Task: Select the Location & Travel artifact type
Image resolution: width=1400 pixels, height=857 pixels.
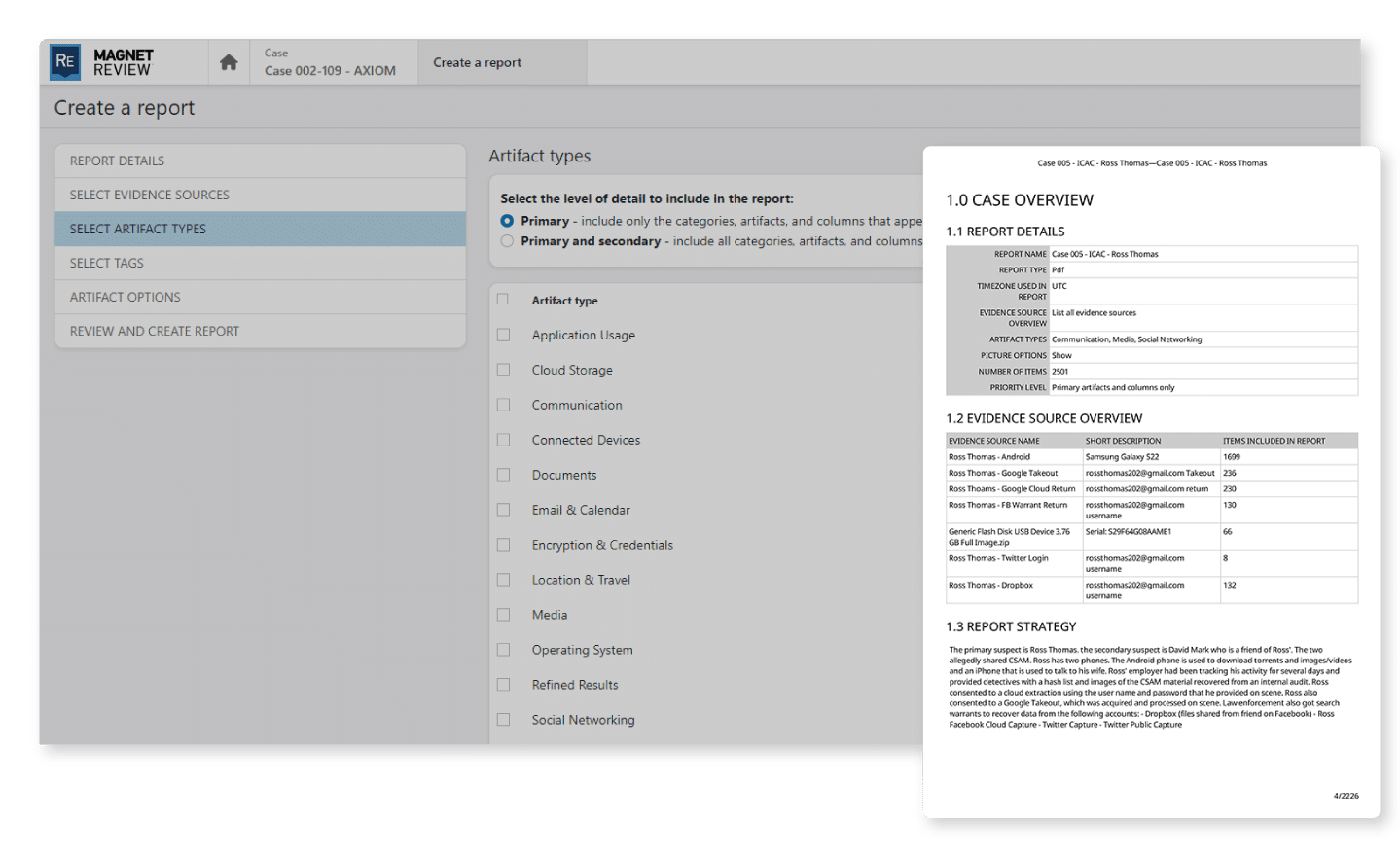Action: [503, 580]
